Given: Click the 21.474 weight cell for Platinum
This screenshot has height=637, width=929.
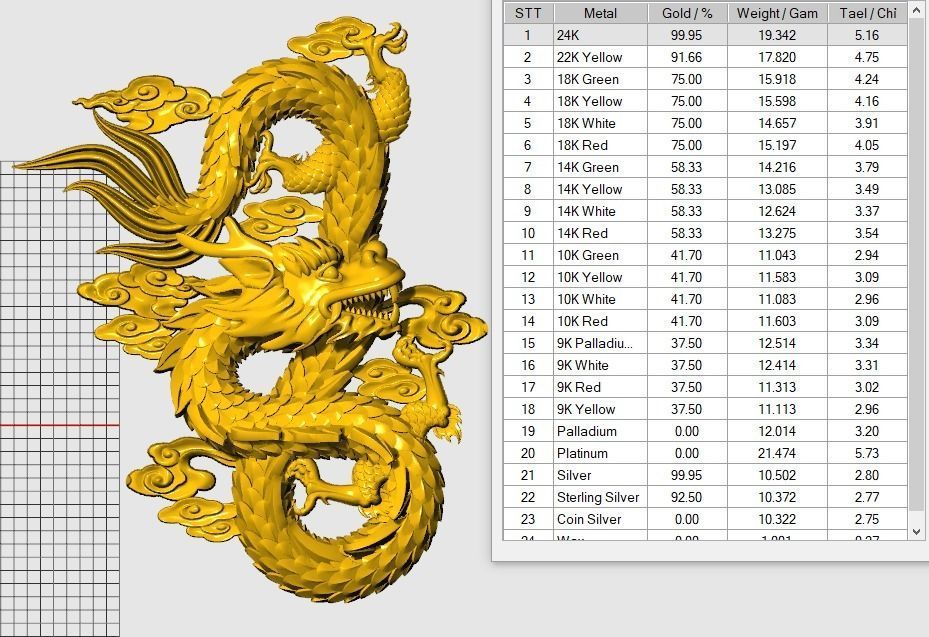Looking at the screenshot, I should point(777,453).
